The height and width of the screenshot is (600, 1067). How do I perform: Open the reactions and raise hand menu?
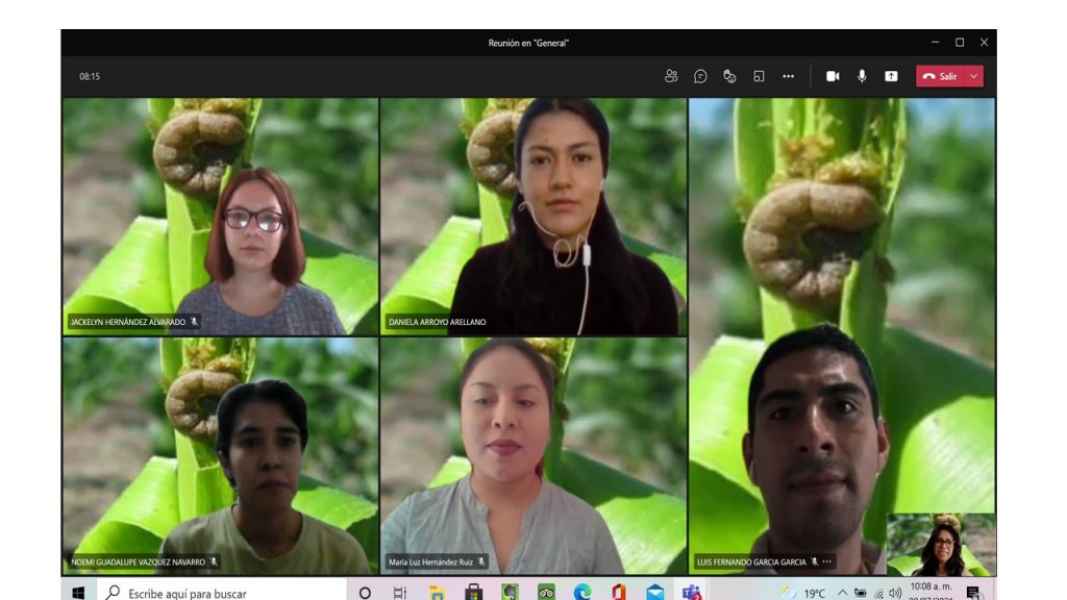[729, 76]
